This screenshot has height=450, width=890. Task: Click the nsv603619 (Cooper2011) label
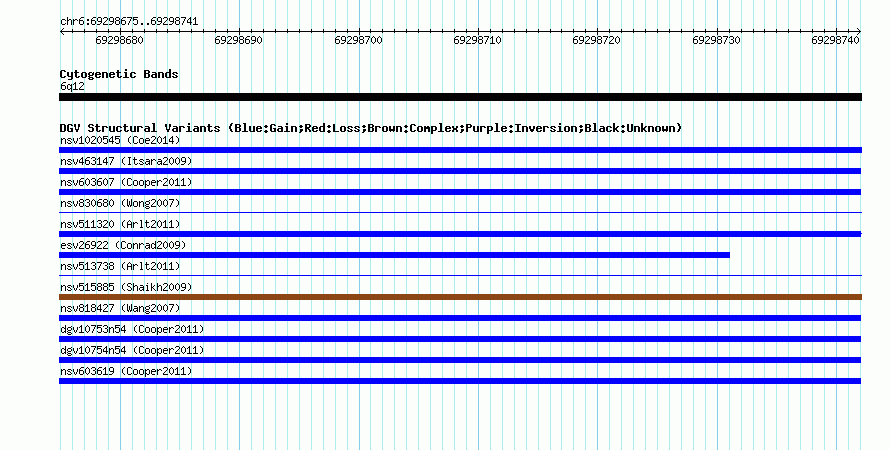[126, 371]
